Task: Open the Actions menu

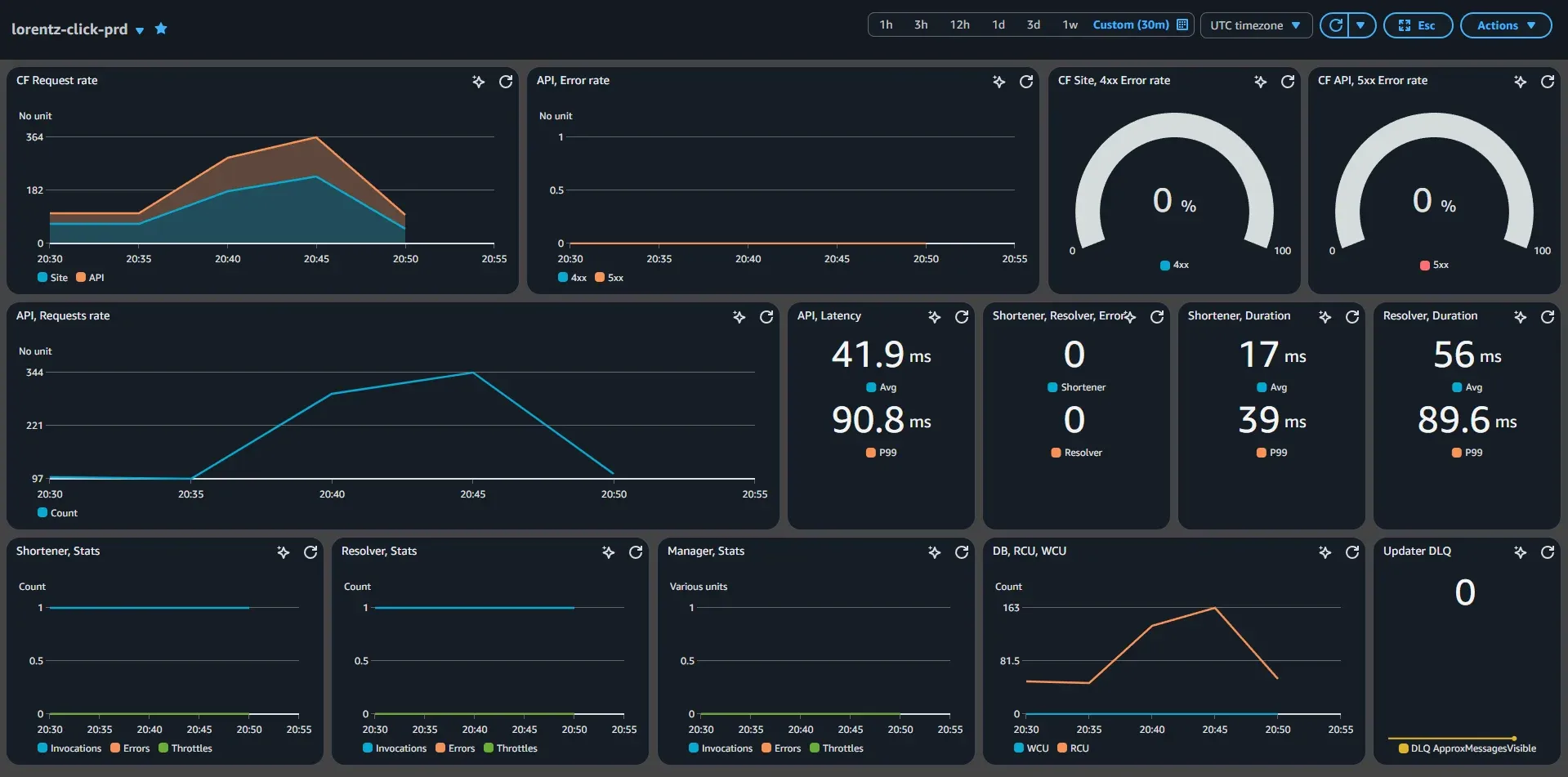Action: coord(1506,25)
